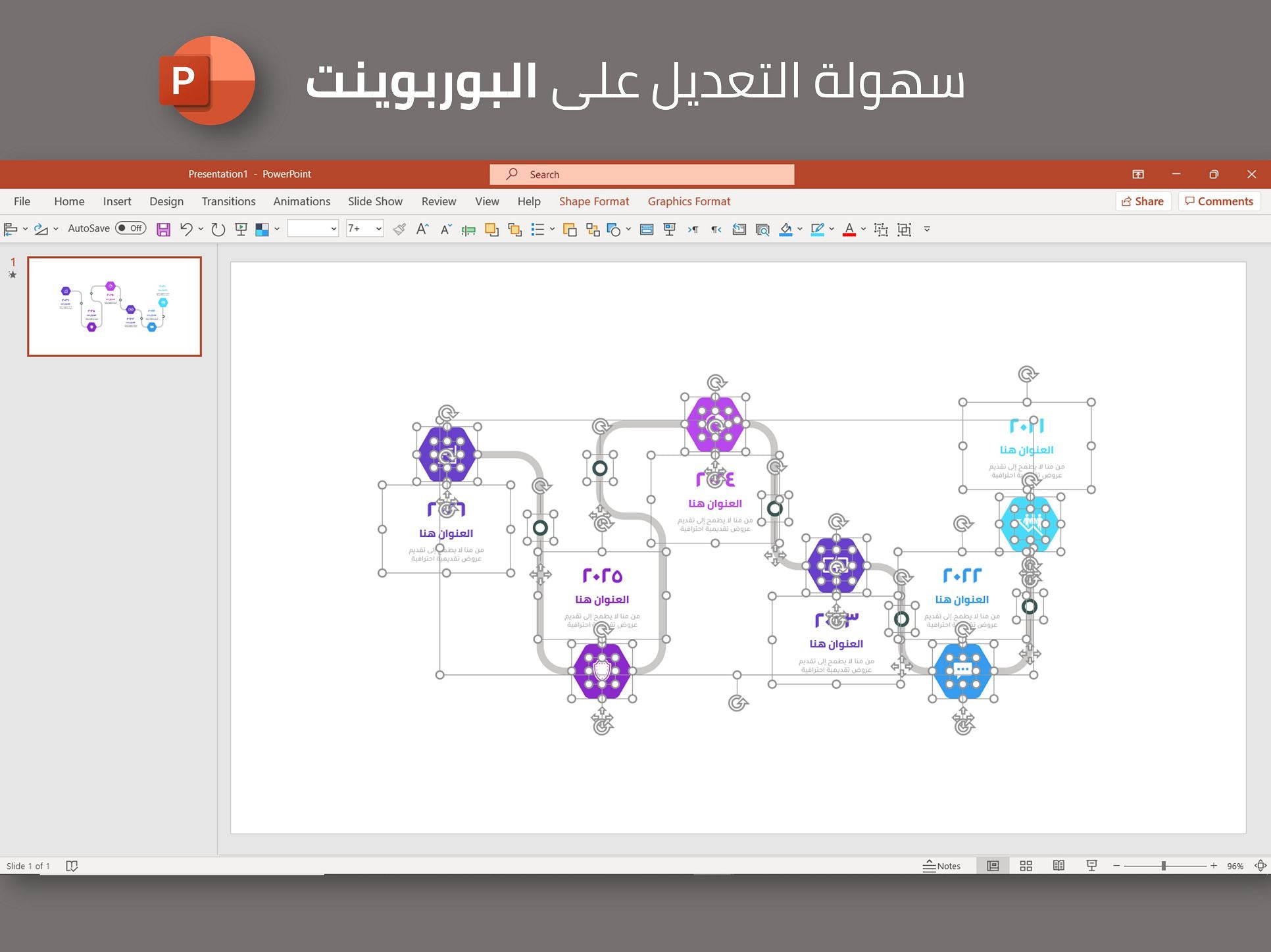Expand the Shape Fill dropdown arrow
The image size is (1271, 952).
(x=800, y=229)
